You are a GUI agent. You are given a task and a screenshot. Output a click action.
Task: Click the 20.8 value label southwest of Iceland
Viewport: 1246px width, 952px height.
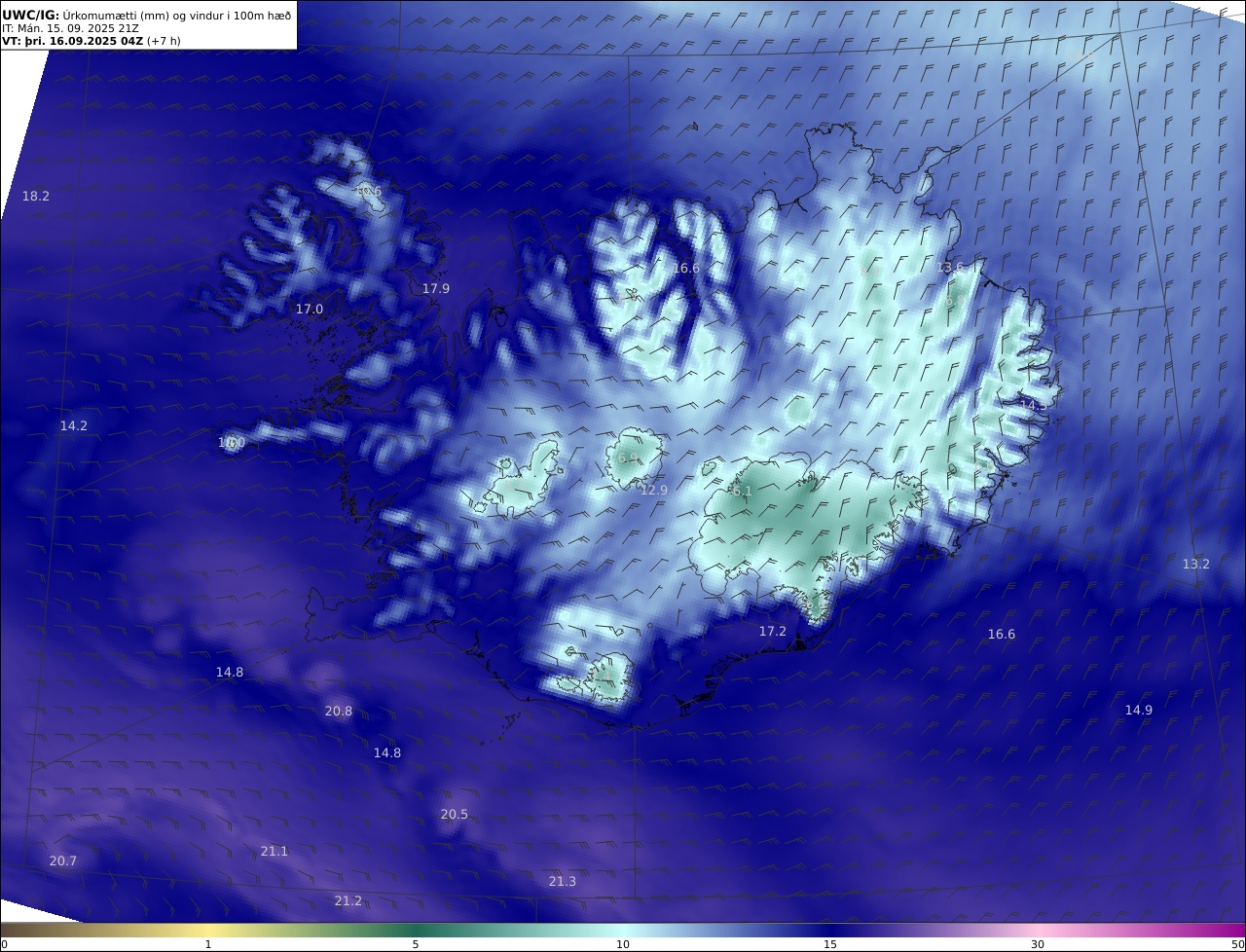coord(339,712)
